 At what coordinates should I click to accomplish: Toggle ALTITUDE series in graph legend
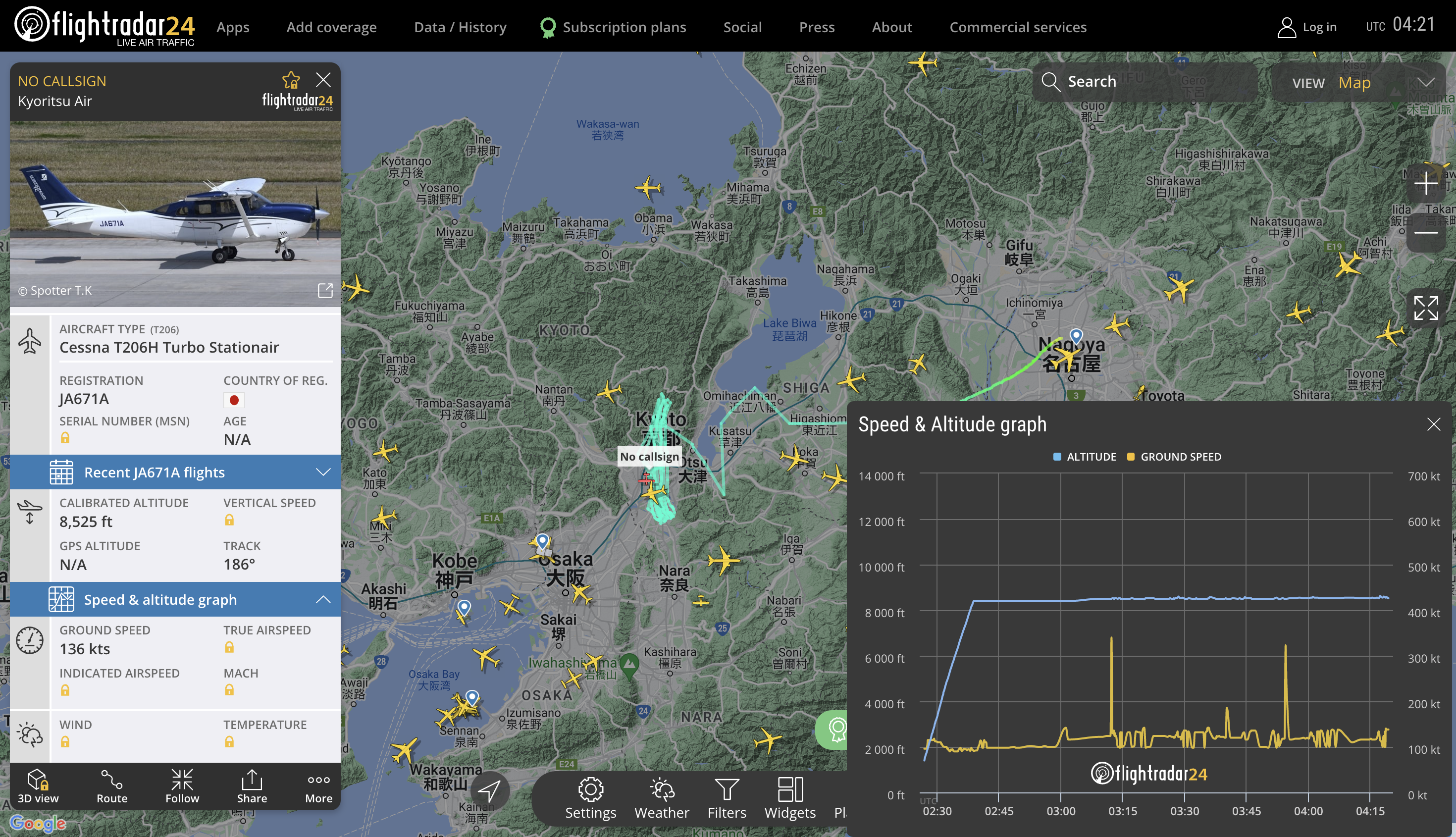click(x=1084, y=457)
